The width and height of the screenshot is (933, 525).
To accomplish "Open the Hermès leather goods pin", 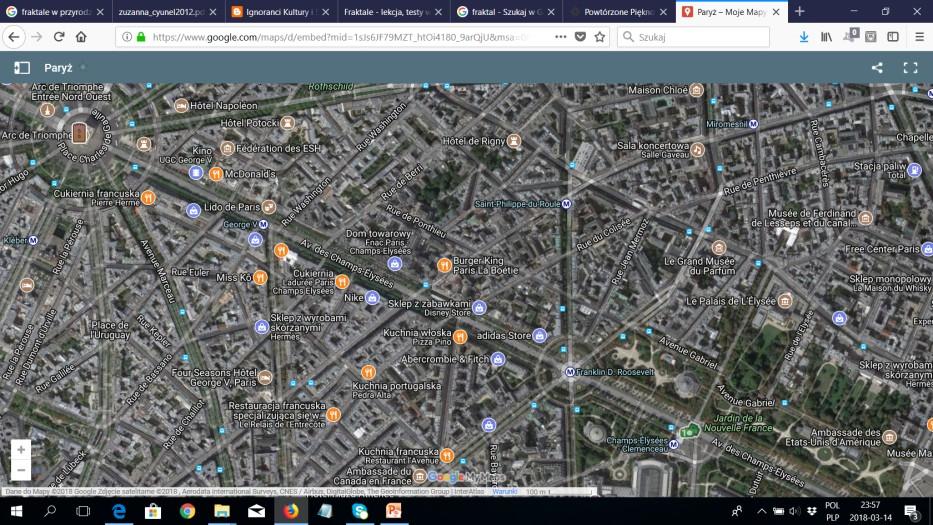I will click(261, 327).
